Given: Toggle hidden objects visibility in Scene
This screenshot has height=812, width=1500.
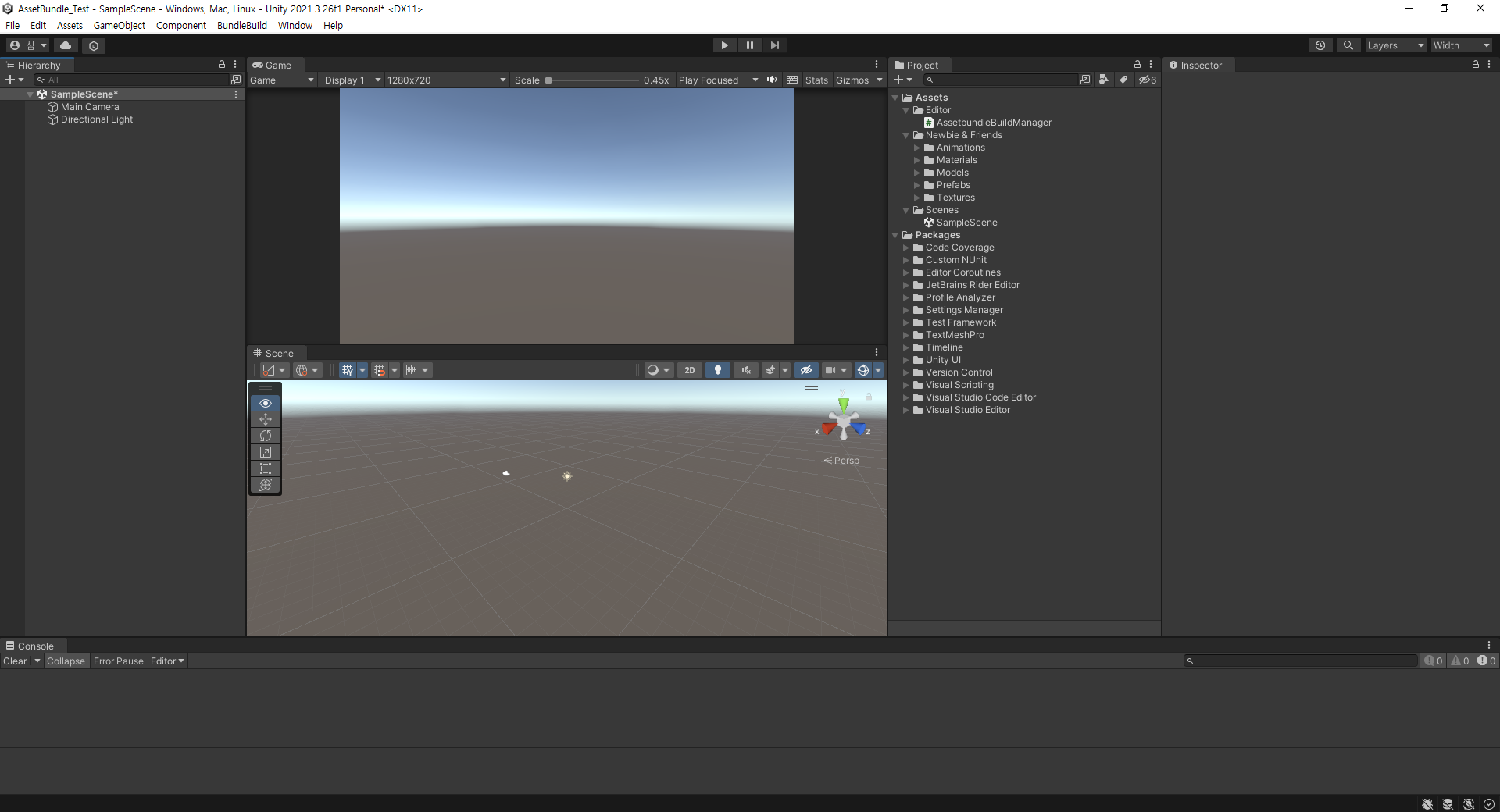Looking at the screenshot, I should [806, 370].
